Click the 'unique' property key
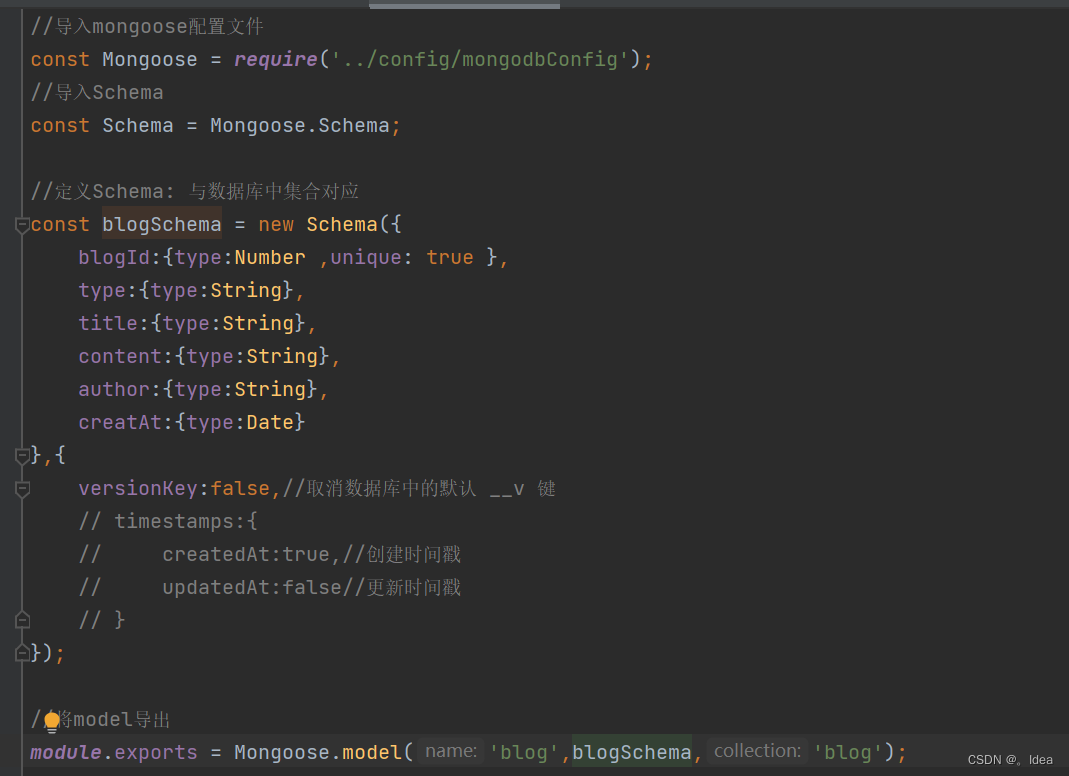 [366, 258]
